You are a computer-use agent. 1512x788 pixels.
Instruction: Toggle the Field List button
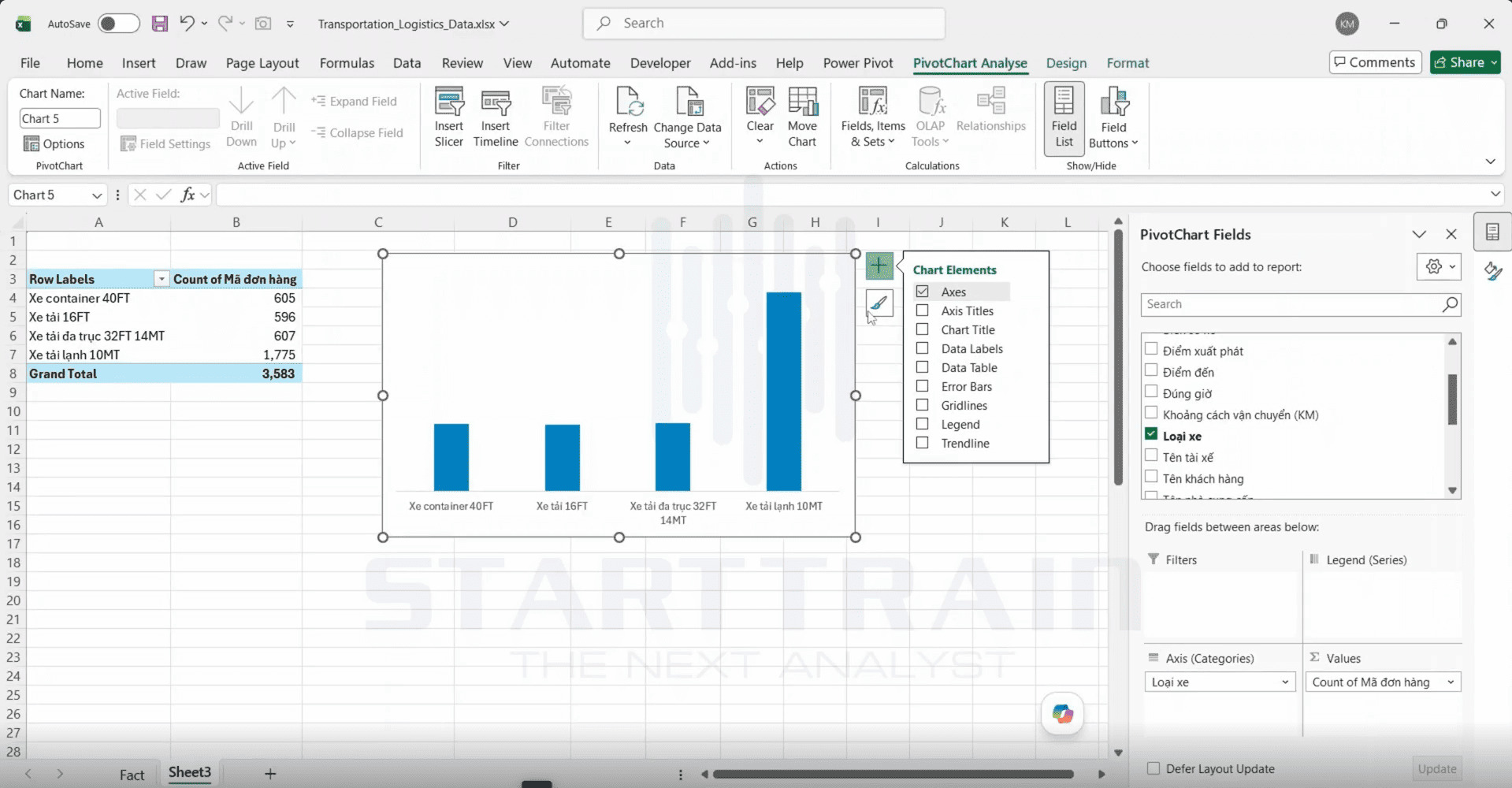1064,118
